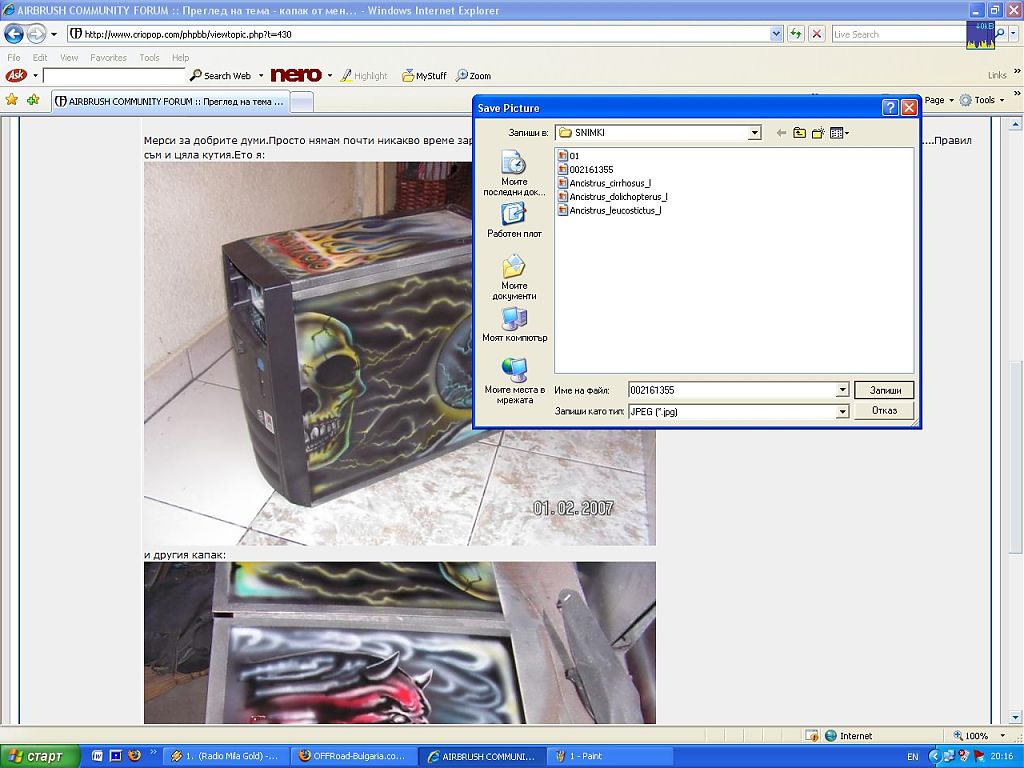Switch to Radio Mila Gold taskbar item
The image size is (1024, 768).
pos(224,756)
